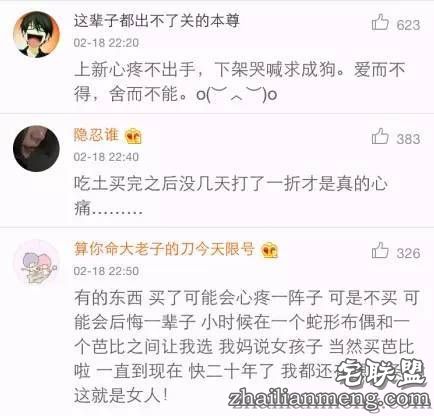The height and width of the screenshot is (416, 434).
Task: Tap thumbs-up on 隐忍谁's comment
Action: [380, 137]
